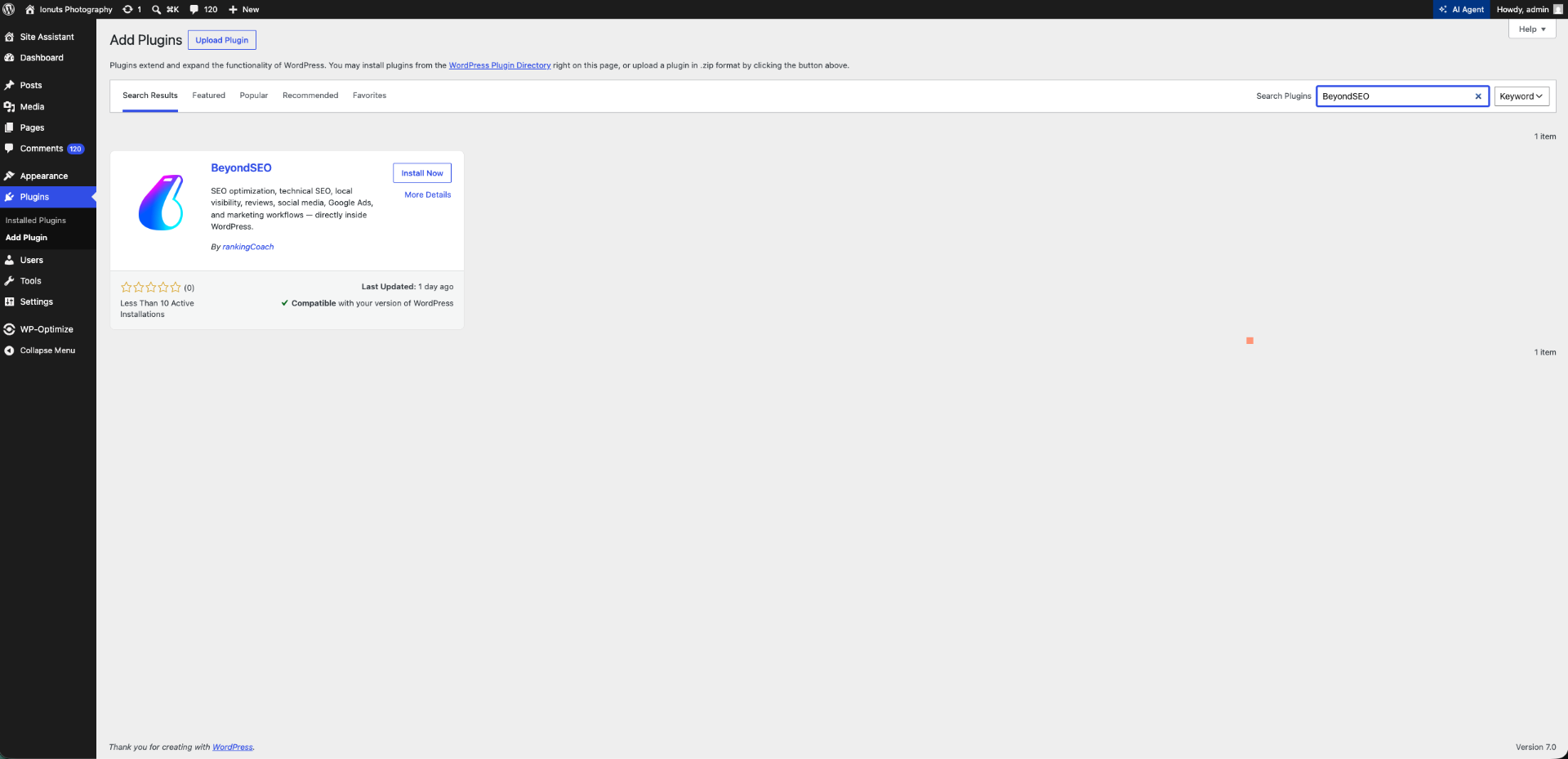Expand the Help panel
The width and height of the screenshot is (1568, 759).
(x=1532, y=29)
